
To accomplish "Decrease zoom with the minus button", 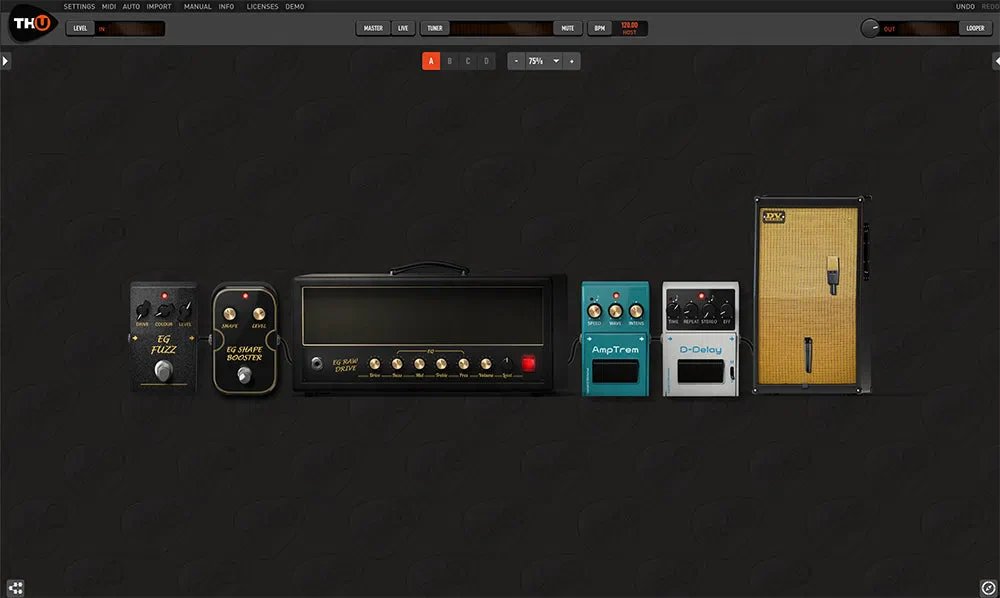I will 516,61.
